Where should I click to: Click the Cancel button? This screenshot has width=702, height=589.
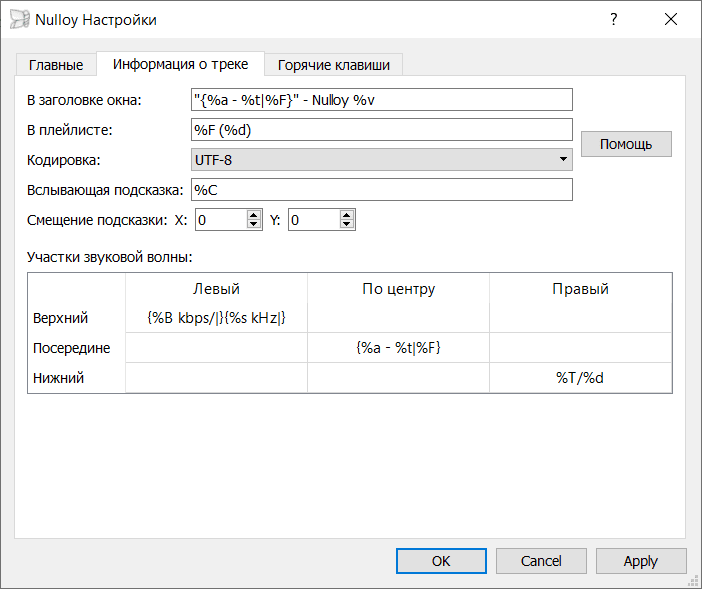pyautogui.click(x=541, y=561)
